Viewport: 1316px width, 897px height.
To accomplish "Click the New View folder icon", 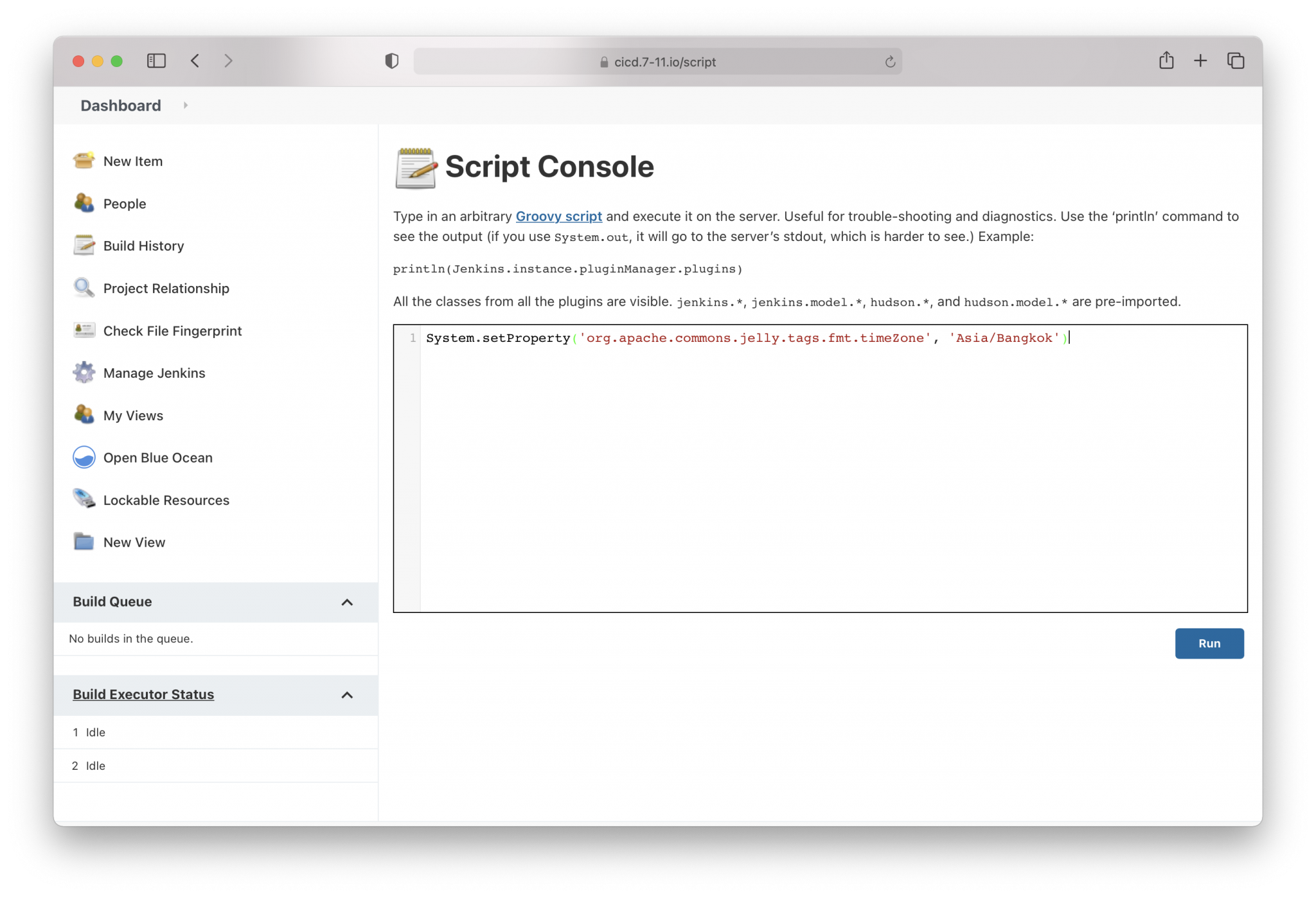I will point(84,542).
